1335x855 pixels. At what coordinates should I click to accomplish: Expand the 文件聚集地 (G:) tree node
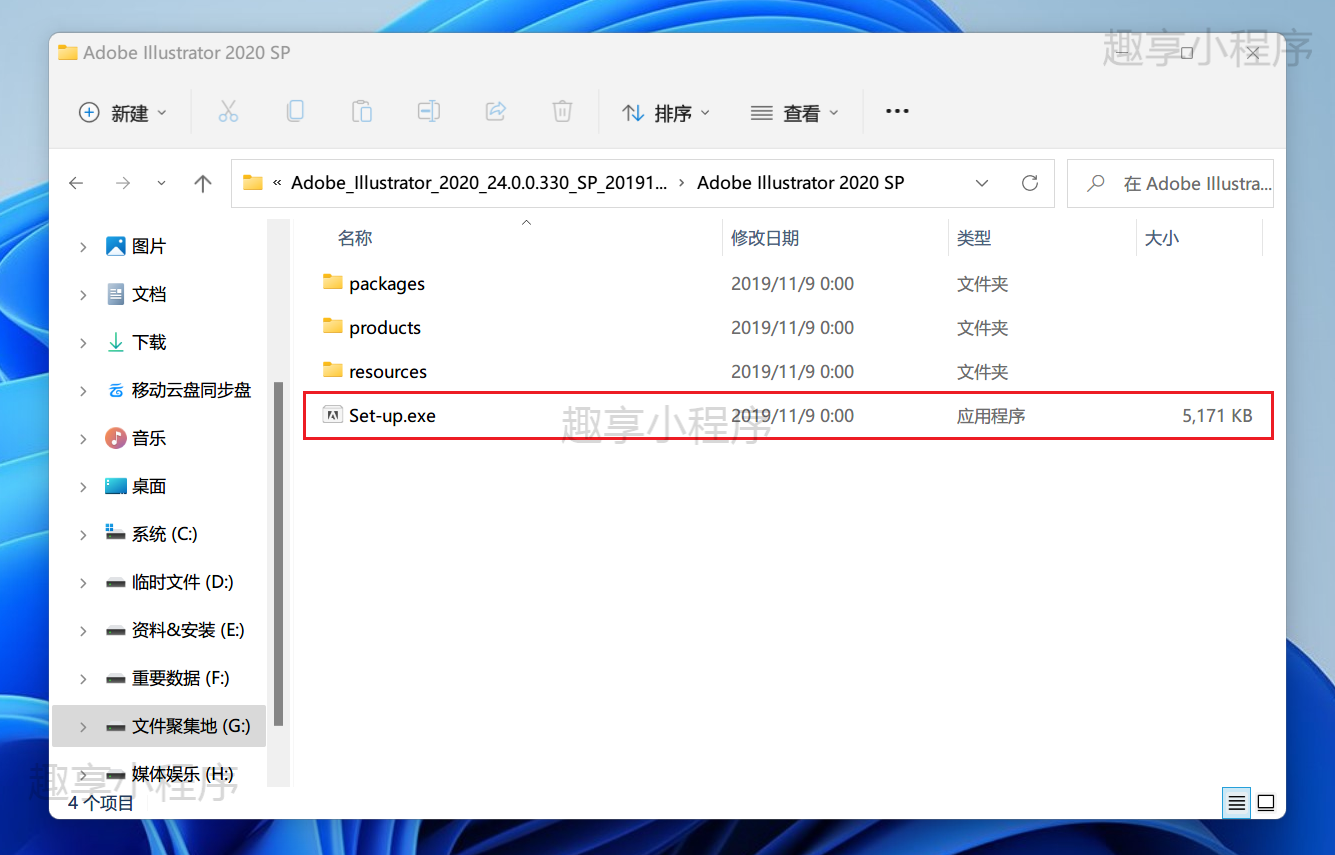click(x=83, y=726)
